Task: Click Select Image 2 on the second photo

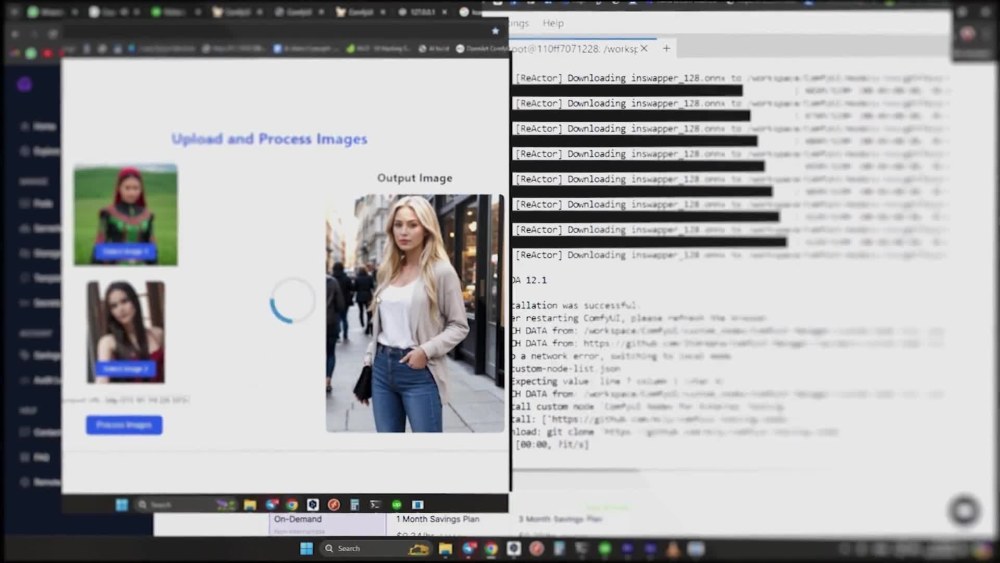Action: tap(126, 369)
